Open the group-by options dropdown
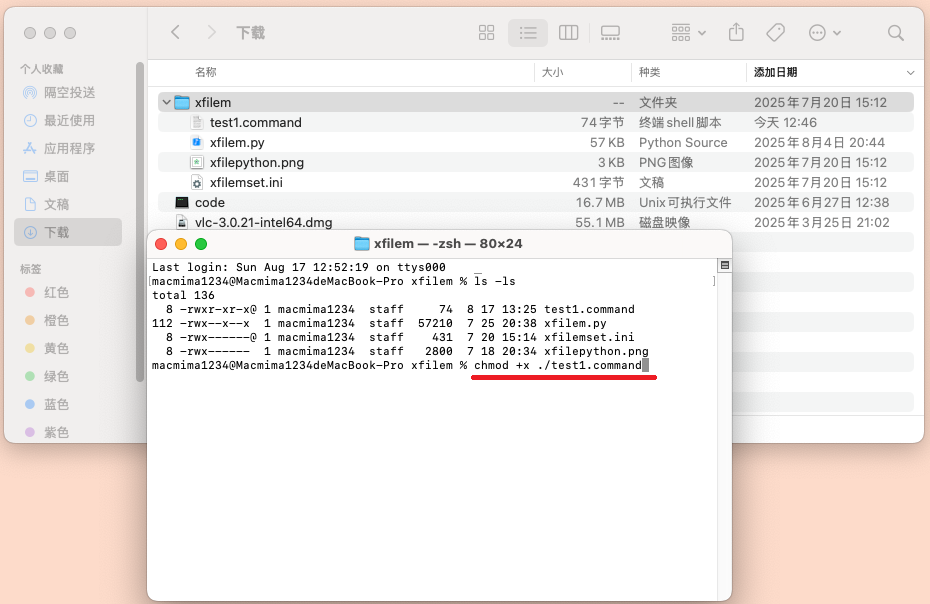Image resolution: width=930 pixels, height=604 pixels. click(689, 33)
